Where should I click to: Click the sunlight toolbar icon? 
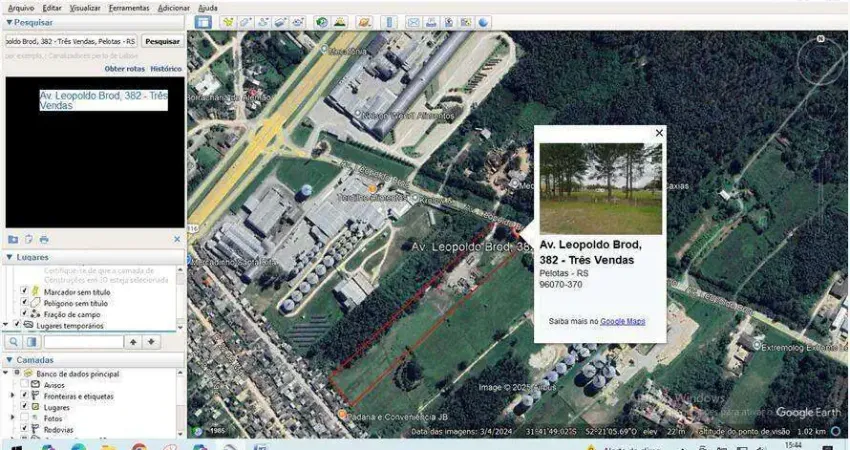340,22
